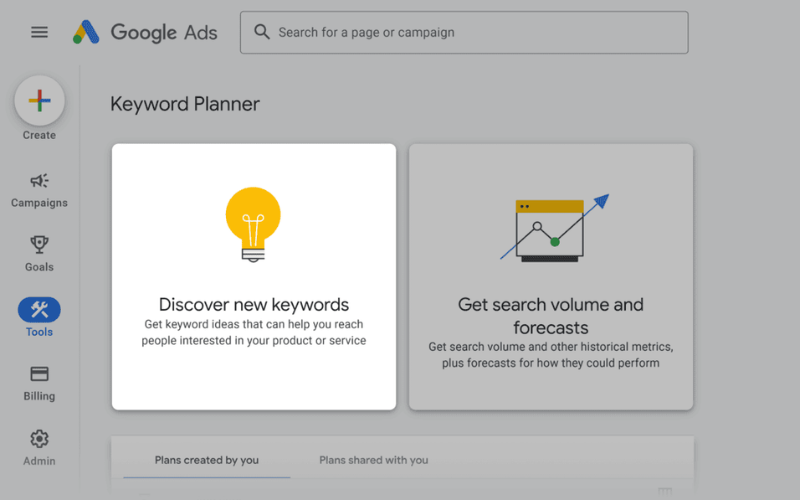Select the Discover new keywords heading
Viewport: 800px width, 500px height.
[x=254, y=305]
